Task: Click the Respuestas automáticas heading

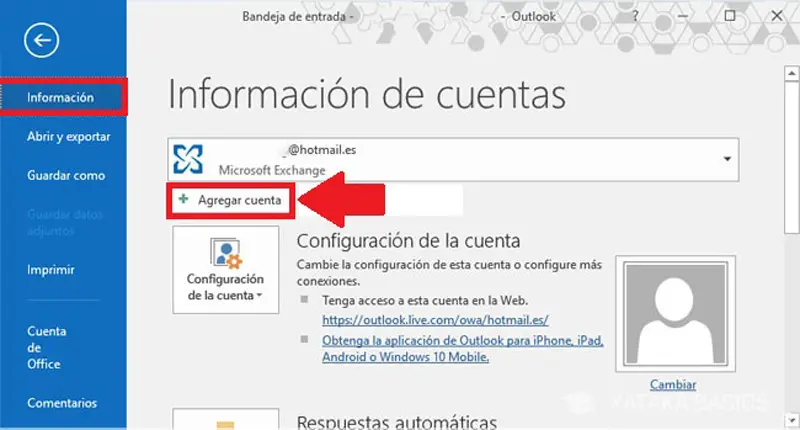Action: pos(396,422)
